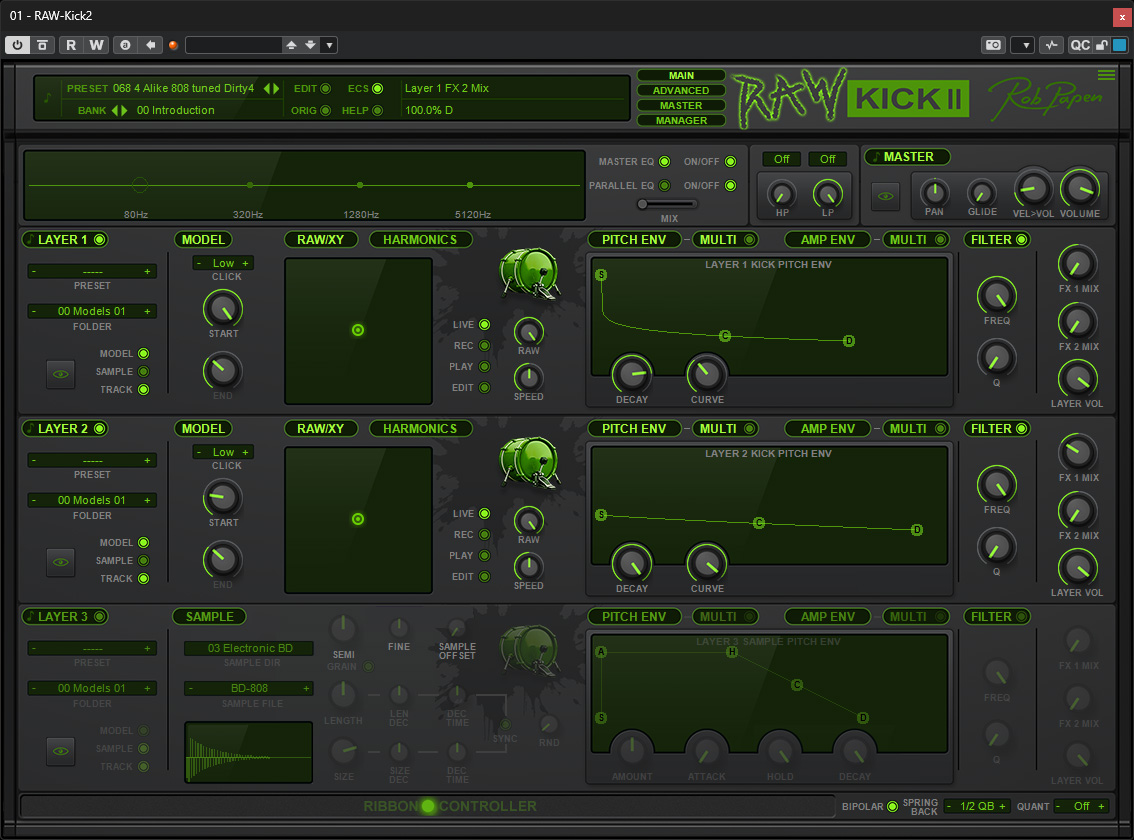The height and width of the screenshot is (840, 1134).
Task: Open the BD-808 sample file selector
Action: pos(249,688)
